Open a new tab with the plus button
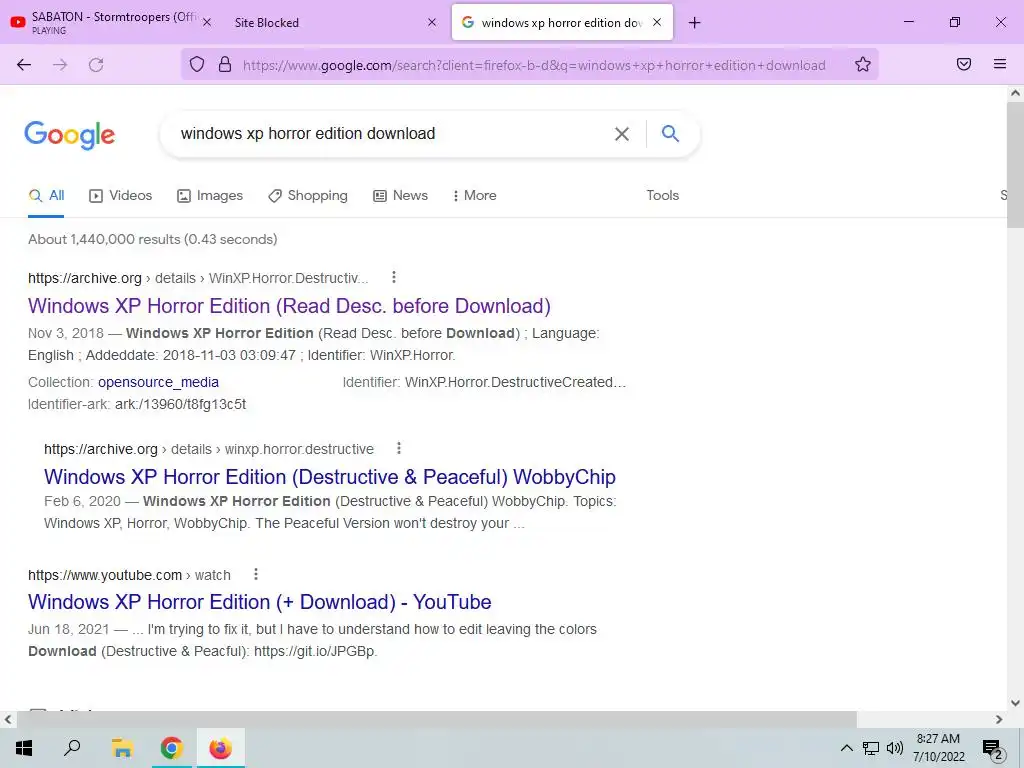 pos(695,23)
